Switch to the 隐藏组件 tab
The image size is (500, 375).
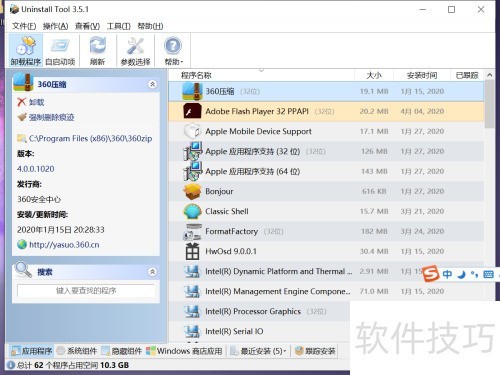point(122,351)
